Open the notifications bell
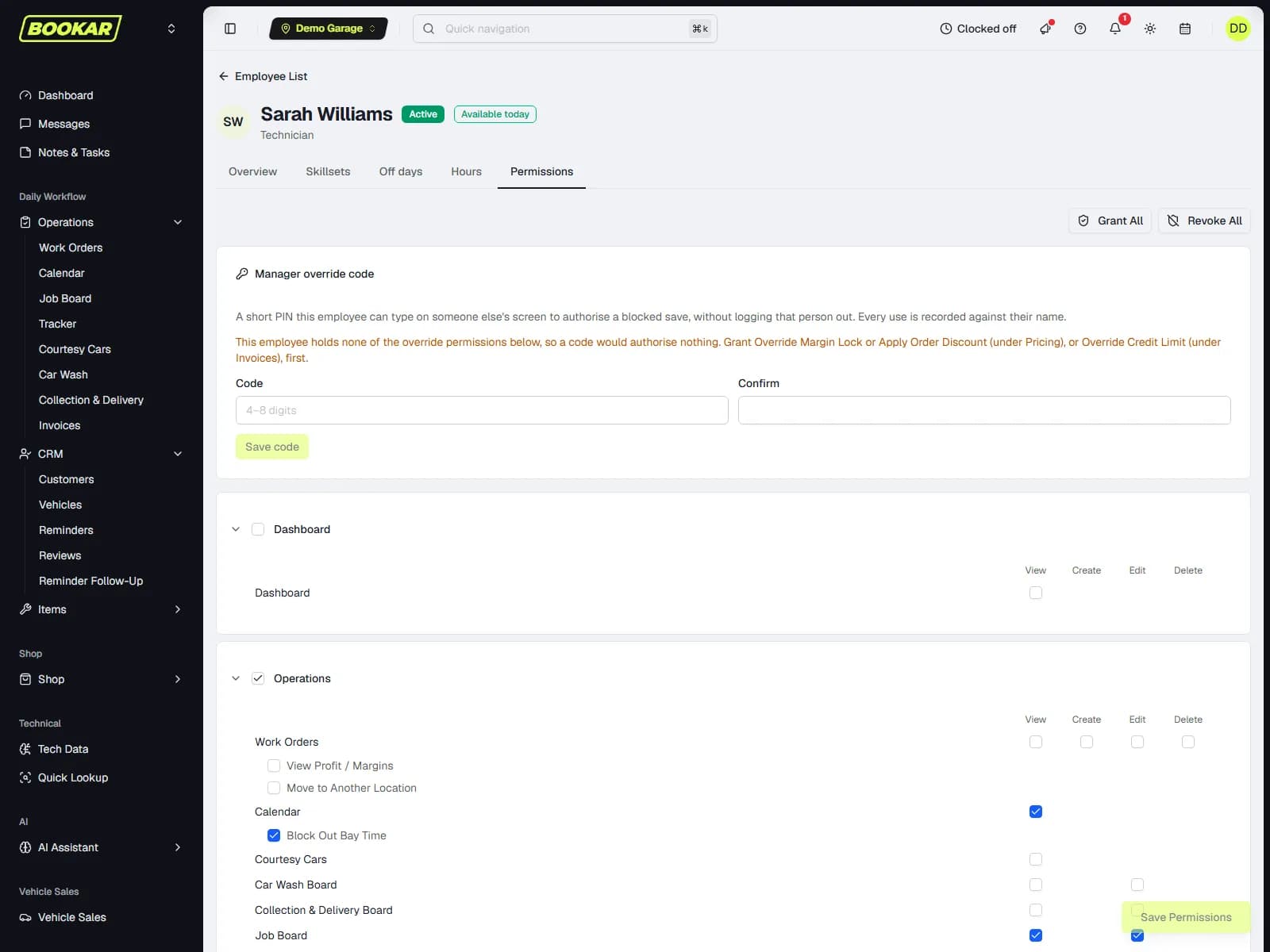Viewport: 1270px width, 952px height. [x=1115, y=29]
